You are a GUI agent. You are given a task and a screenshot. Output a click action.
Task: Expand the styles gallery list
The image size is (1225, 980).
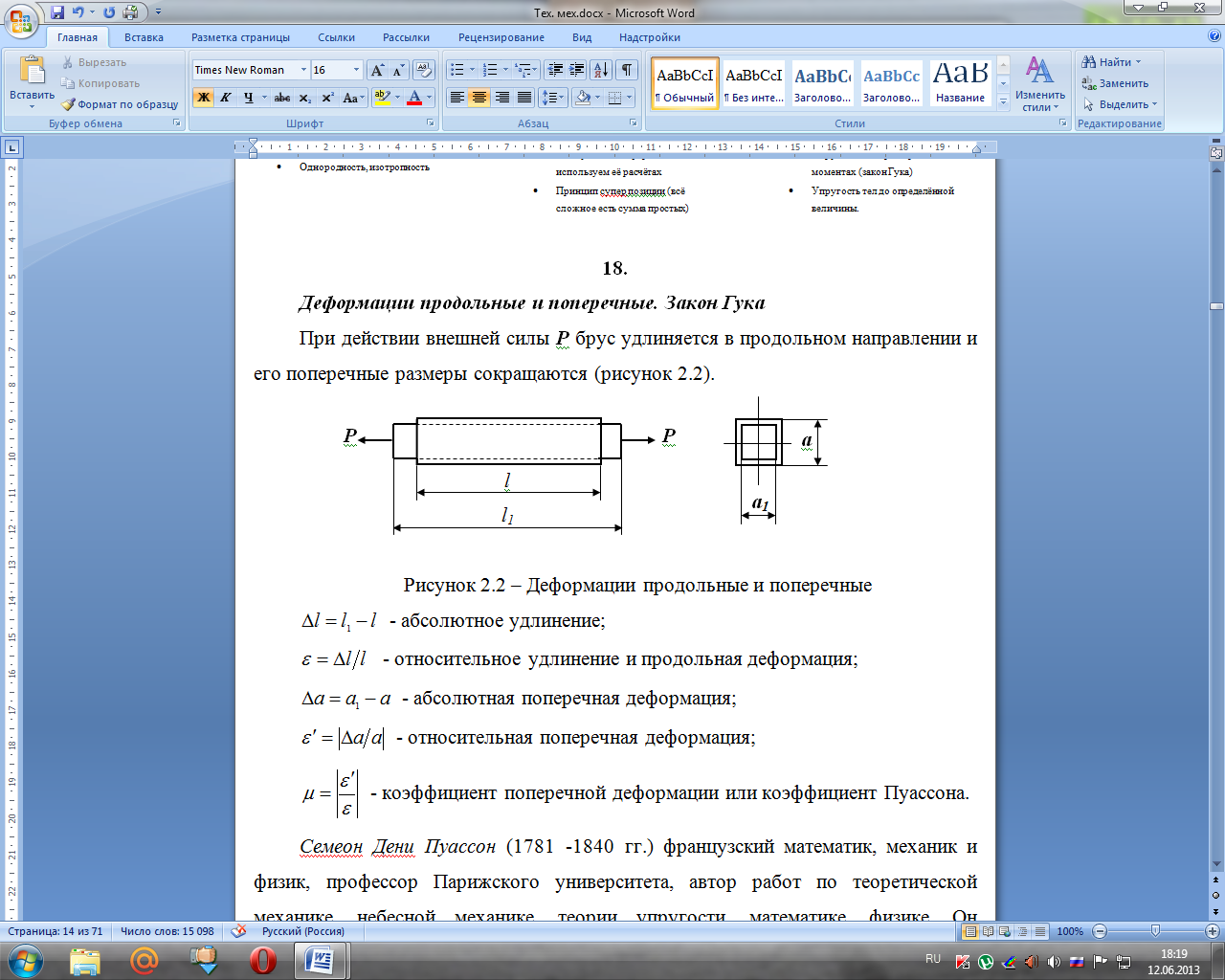pos(1003,102)
